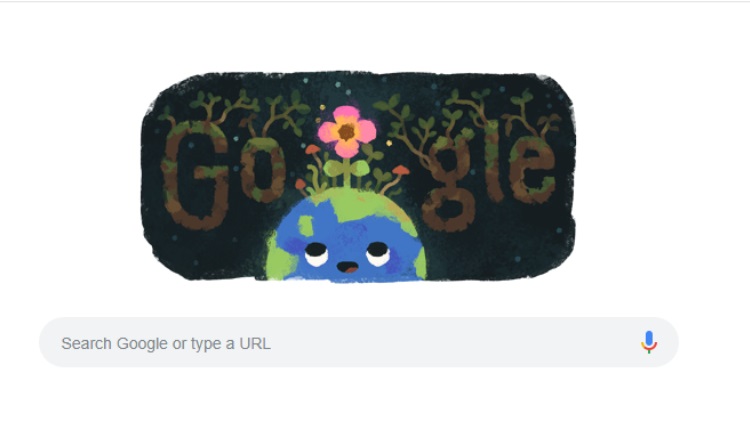
Task: Click the final "e" of the doodle logo
Action: point(532,168)
